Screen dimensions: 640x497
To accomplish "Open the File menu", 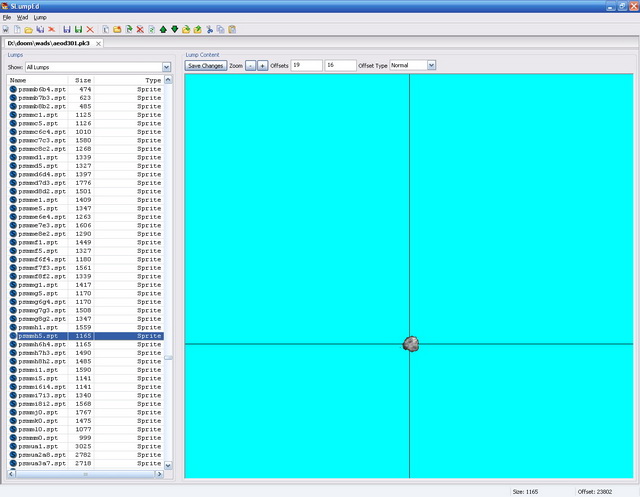I will pyautogui.click(x=7, y=17).
